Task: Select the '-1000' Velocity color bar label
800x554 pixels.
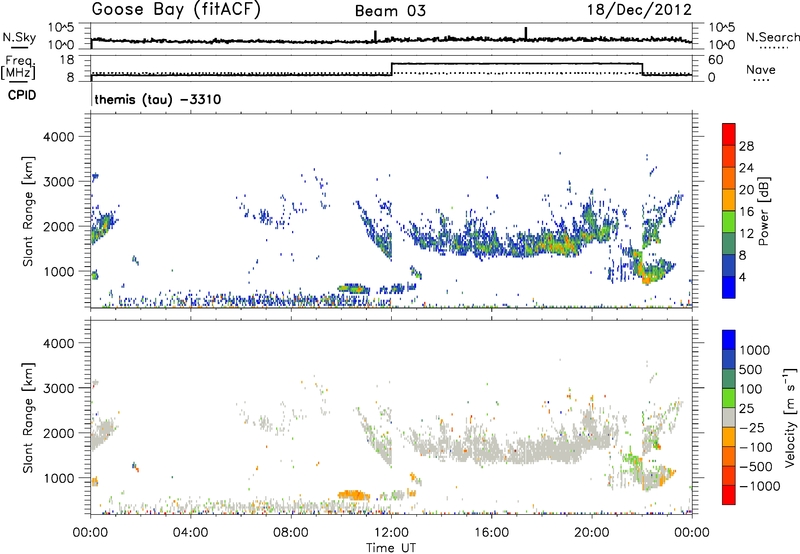Action: click(x=760, y=486)
